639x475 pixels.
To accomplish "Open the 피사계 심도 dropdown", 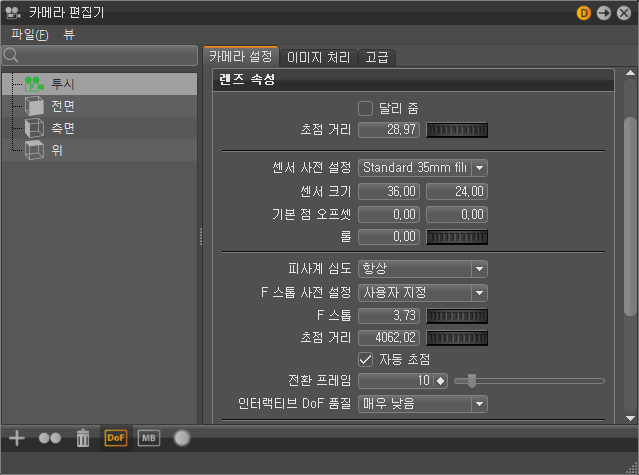I will click(423, 269).
